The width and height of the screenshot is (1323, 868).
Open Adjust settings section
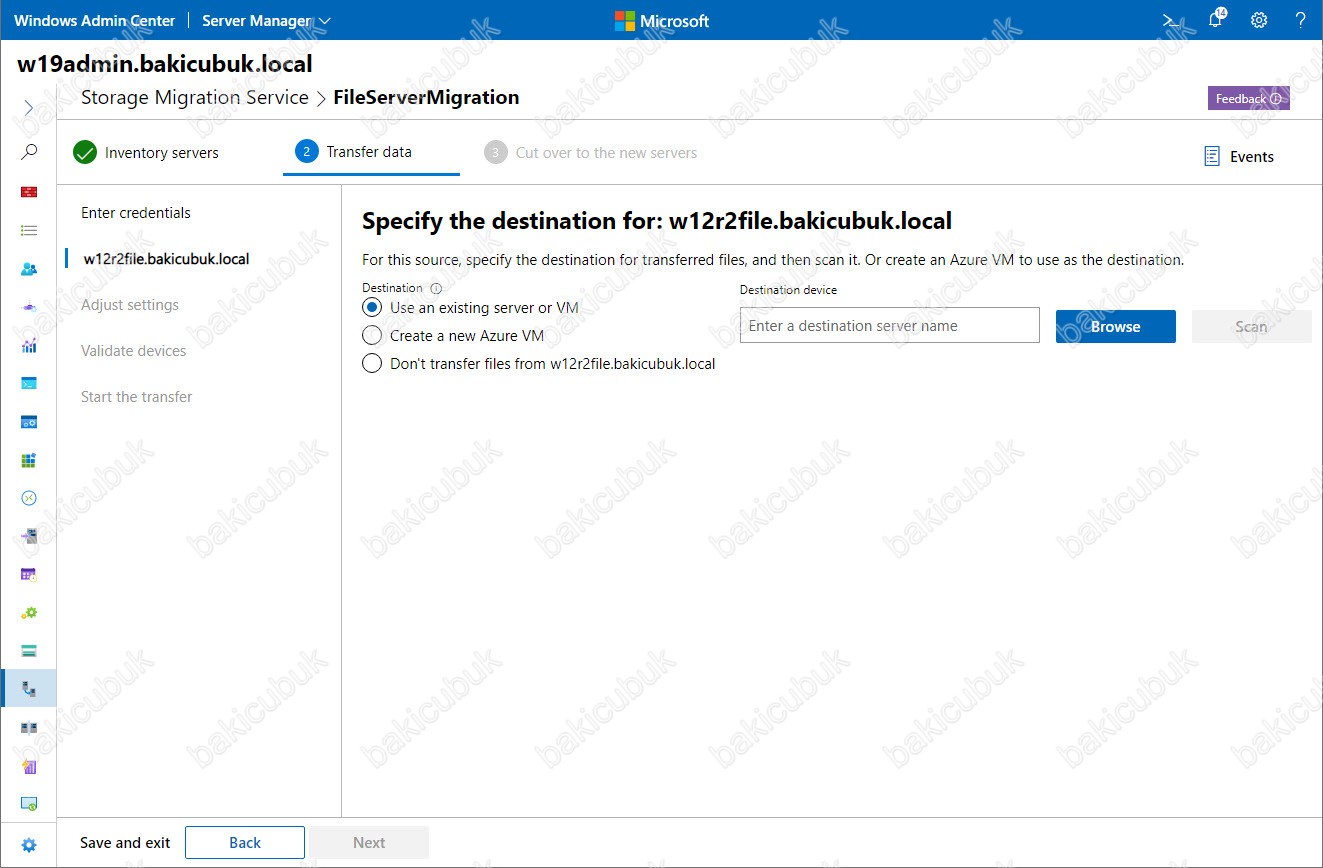[x=130, y=305]
